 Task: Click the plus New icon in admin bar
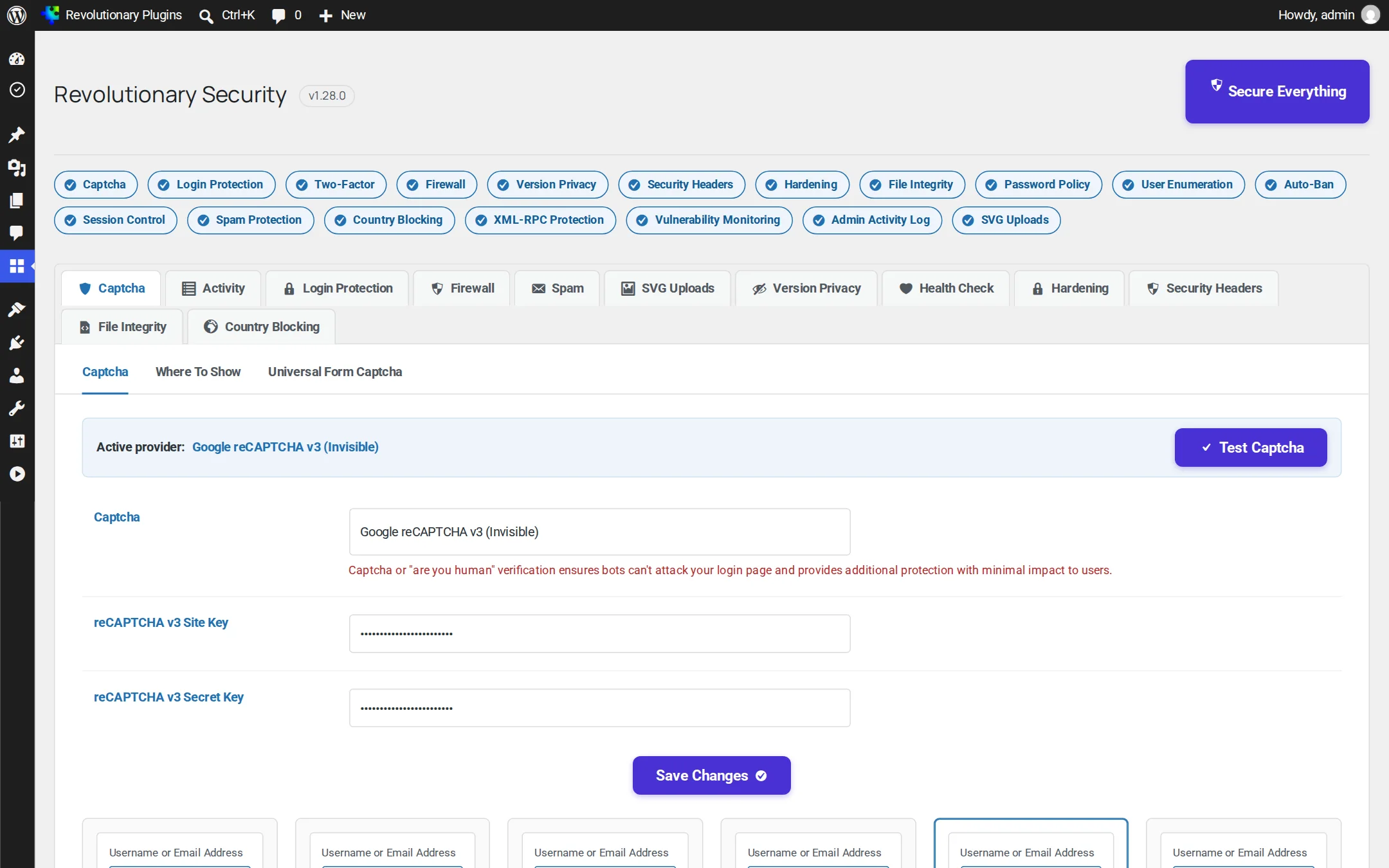[x=325, y=15]
